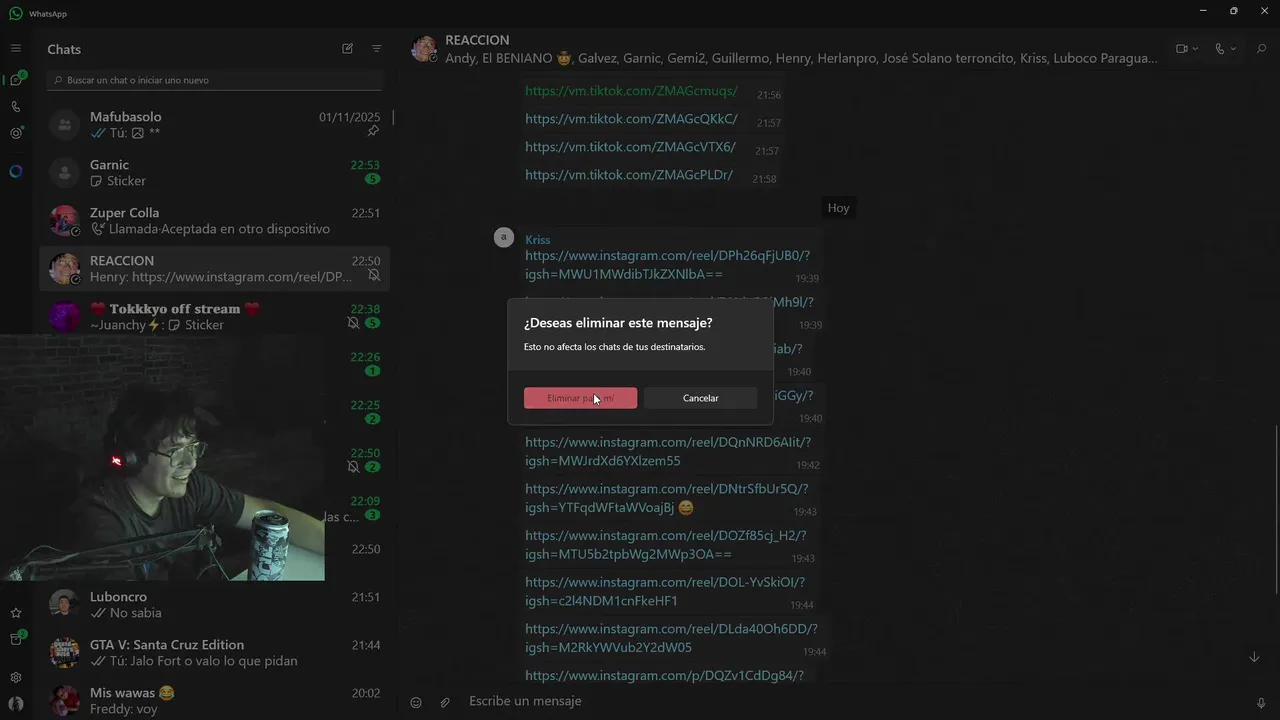Open the Mis wawas chat
Image resolution: width=1280 pixels, height=720 pixels.
(214, 700)
